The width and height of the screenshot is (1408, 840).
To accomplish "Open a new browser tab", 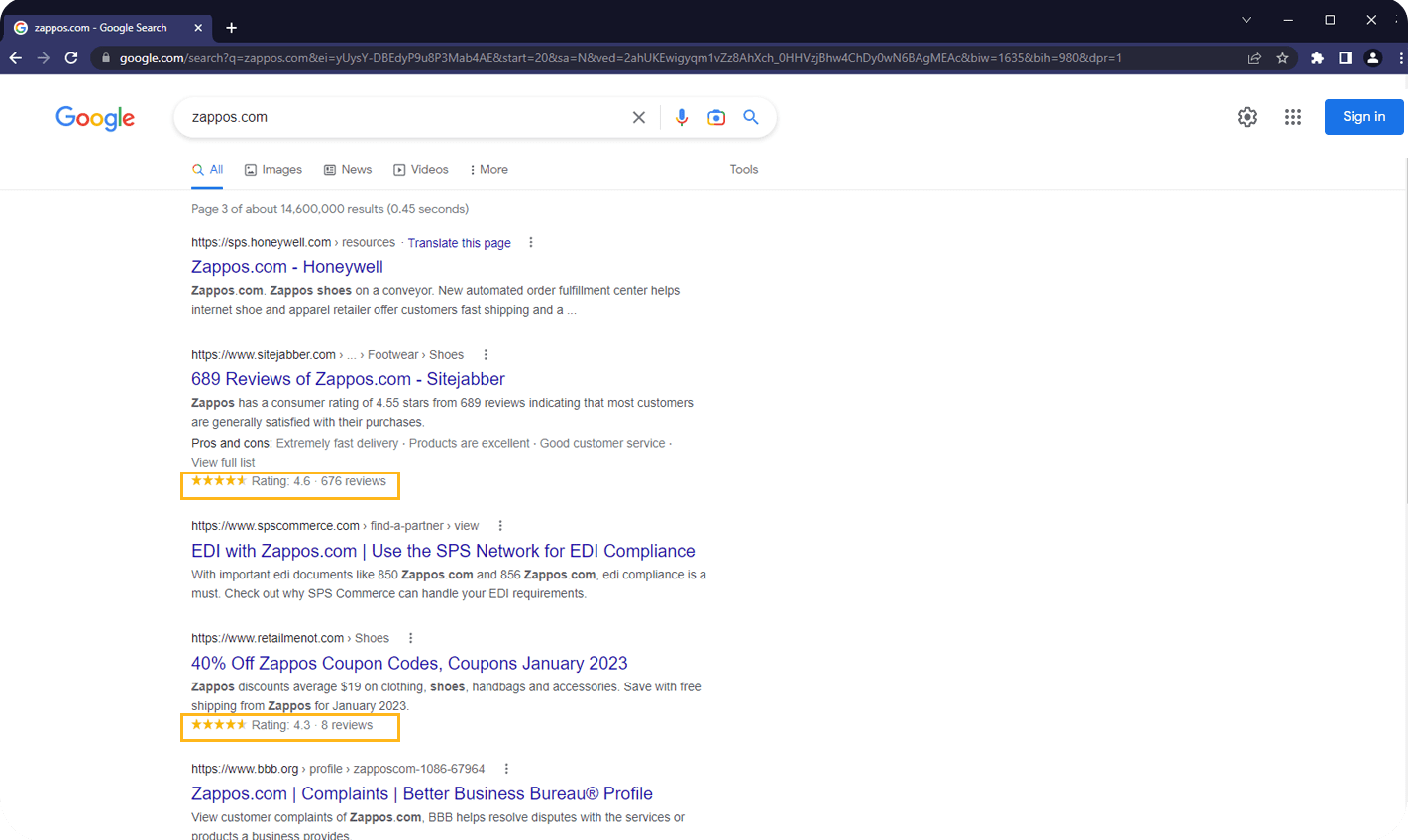I will click(231, 28).
